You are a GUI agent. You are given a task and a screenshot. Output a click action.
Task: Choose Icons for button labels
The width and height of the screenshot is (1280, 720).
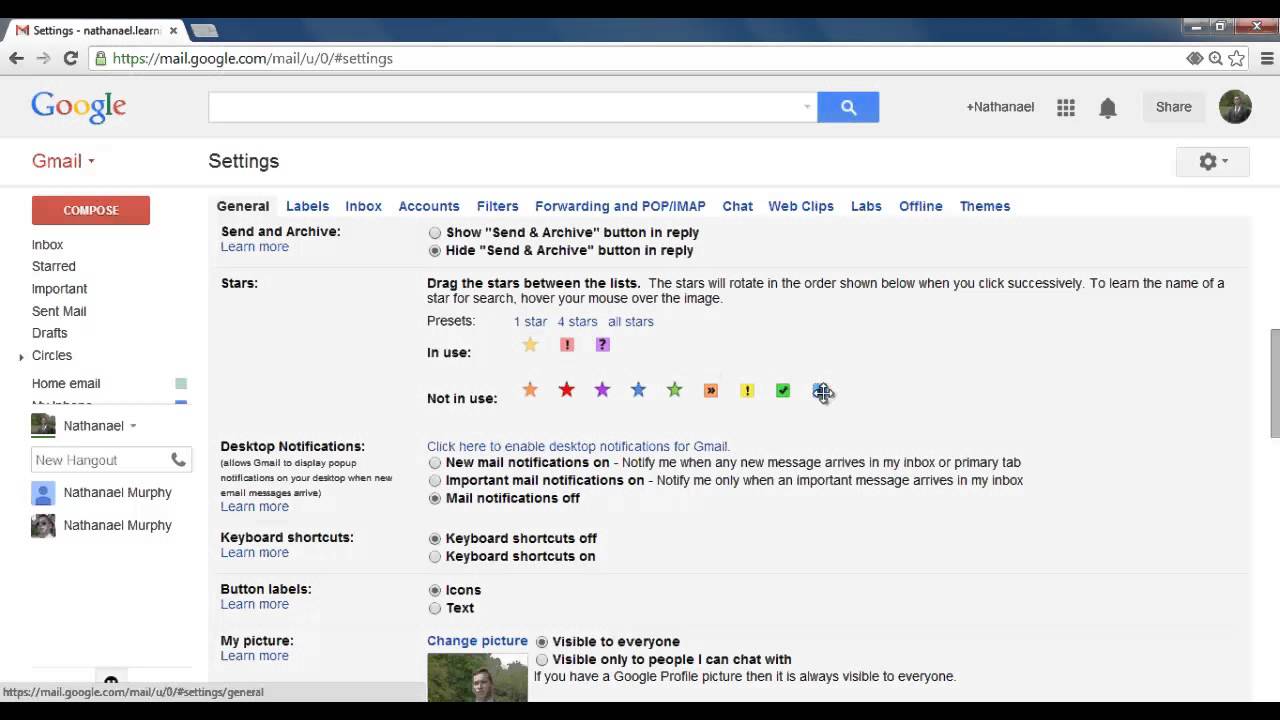point(435,591)
